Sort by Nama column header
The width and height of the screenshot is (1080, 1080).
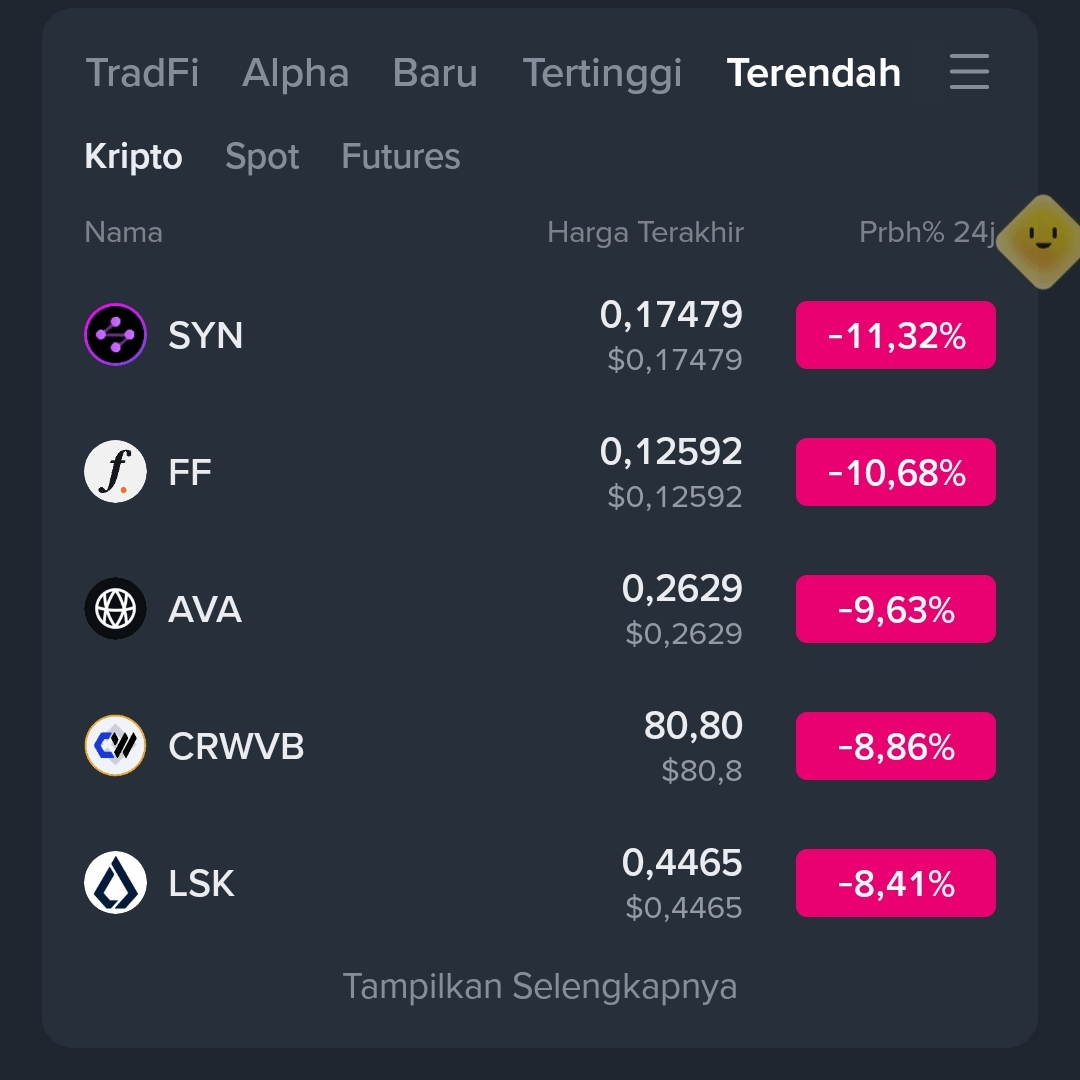(123, 233)
